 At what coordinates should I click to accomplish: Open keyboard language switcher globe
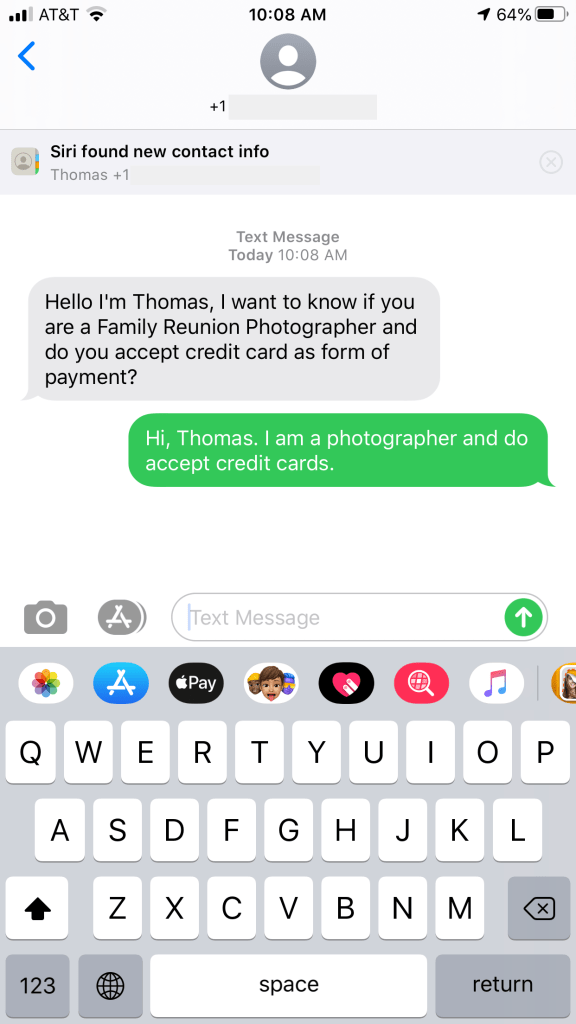pos(110,985)
